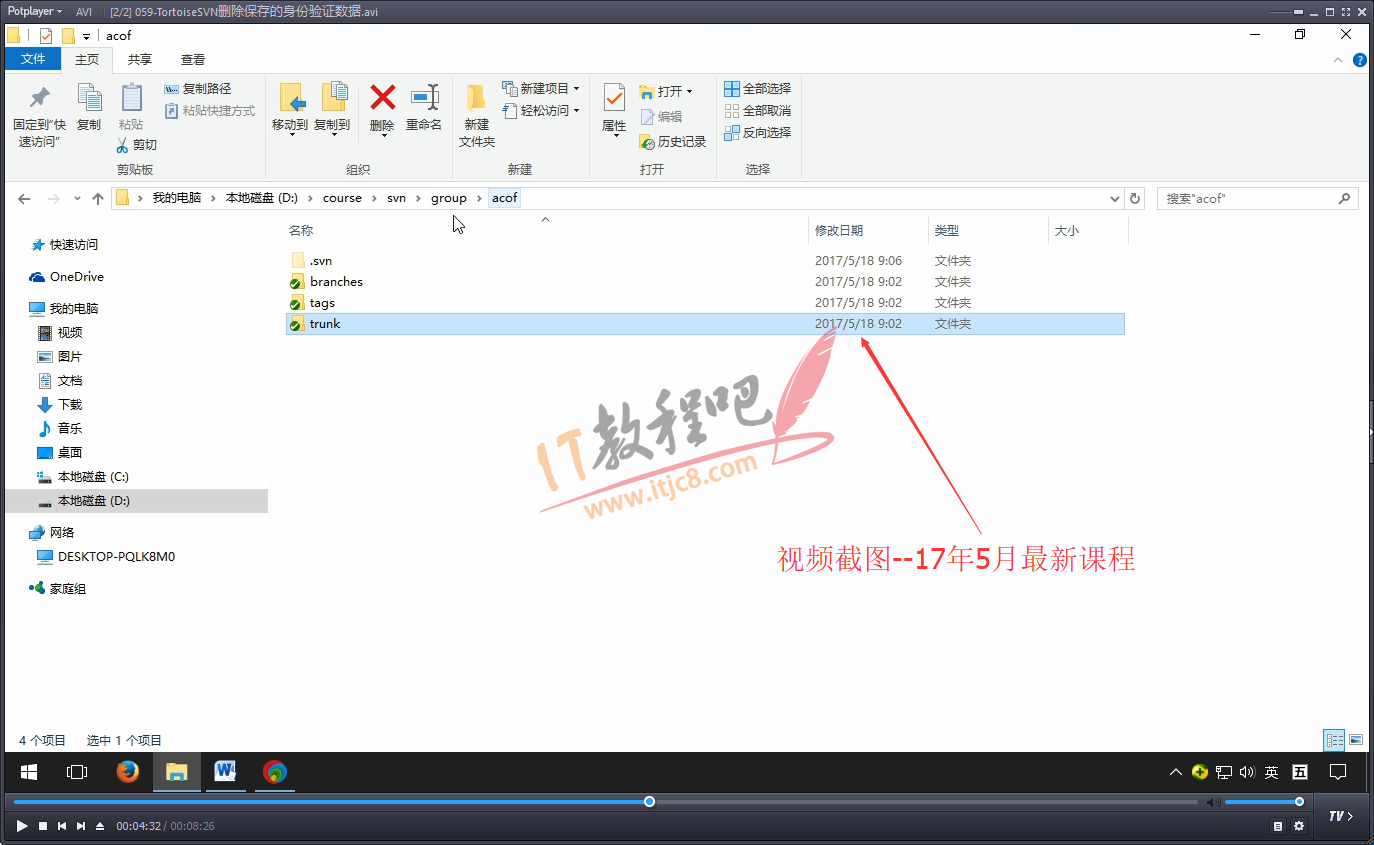Switch to the Share ribbon tab
This screenshot has width=1374, height=845.
140,60
